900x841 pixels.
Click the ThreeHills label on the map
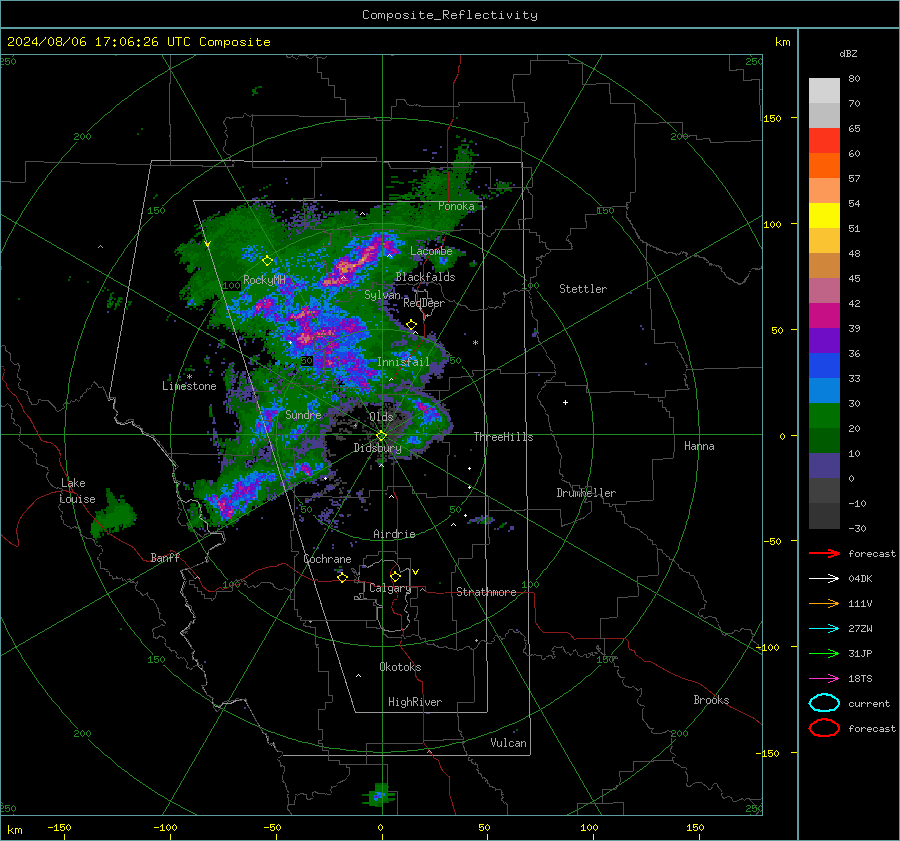click(x=503, y=437)
